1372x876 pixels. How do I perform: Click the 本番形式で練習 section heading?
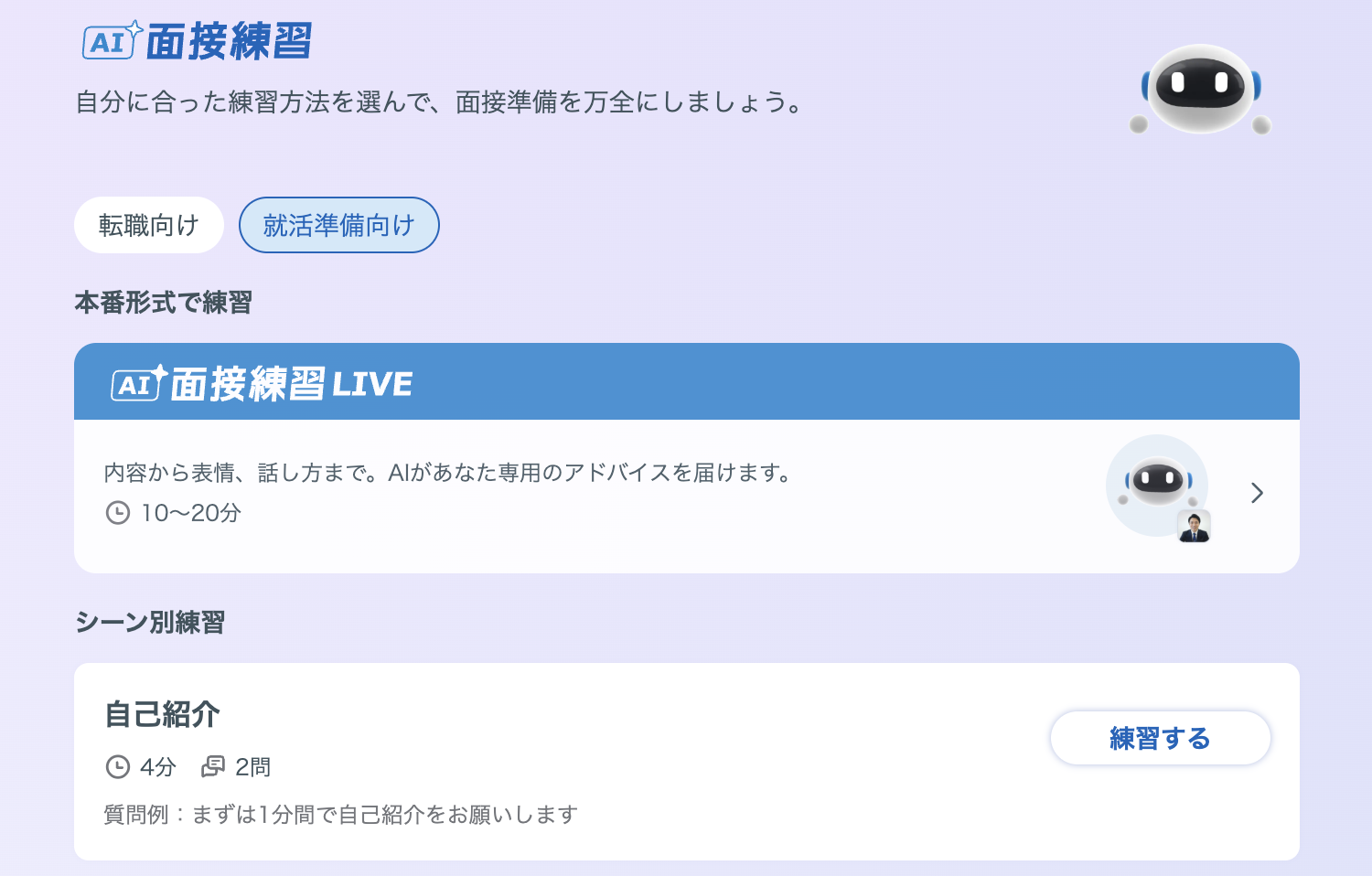pos(163,303)
